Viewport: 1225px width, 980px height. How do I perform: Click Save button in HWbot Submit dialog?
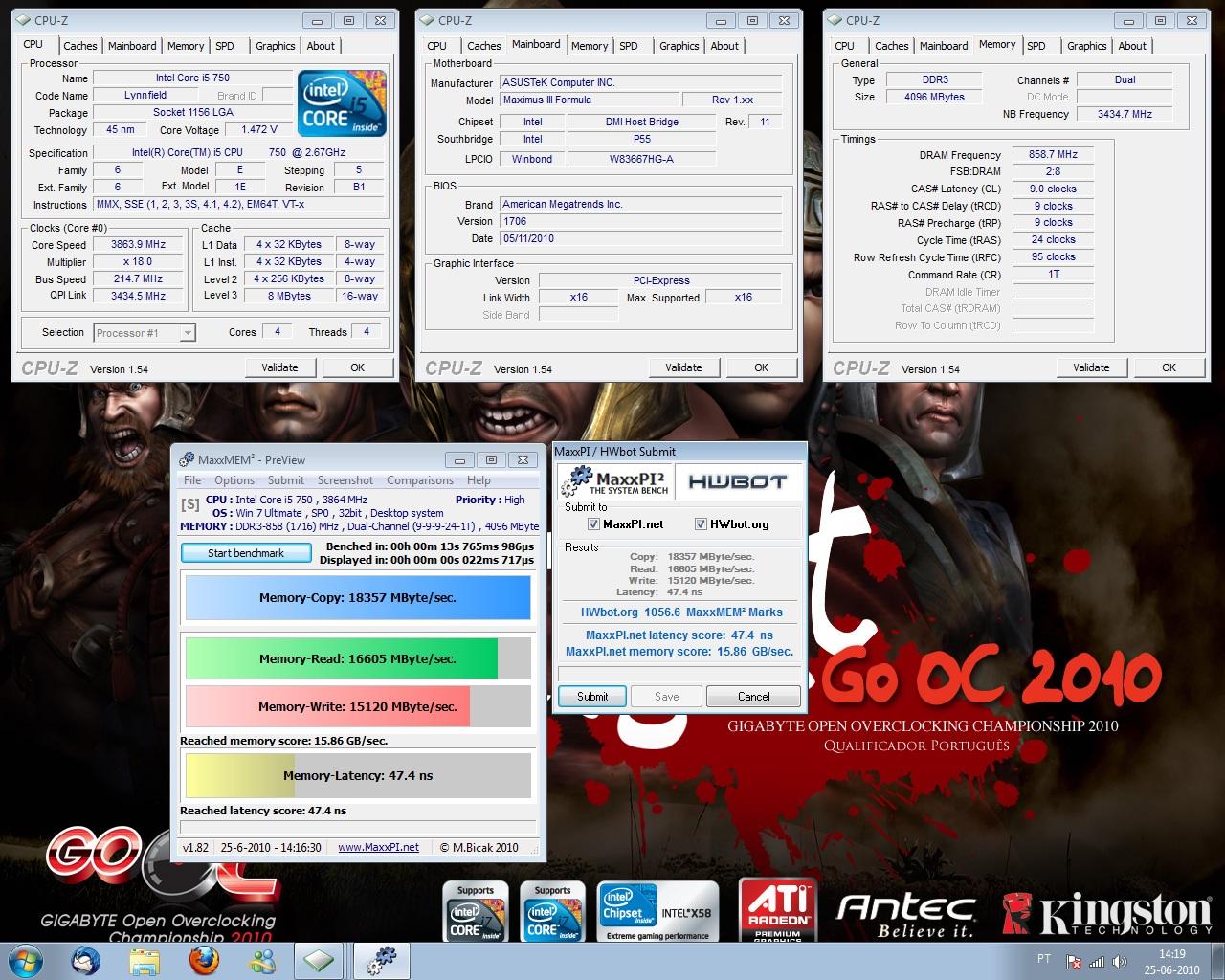click(x=666, y=696)
